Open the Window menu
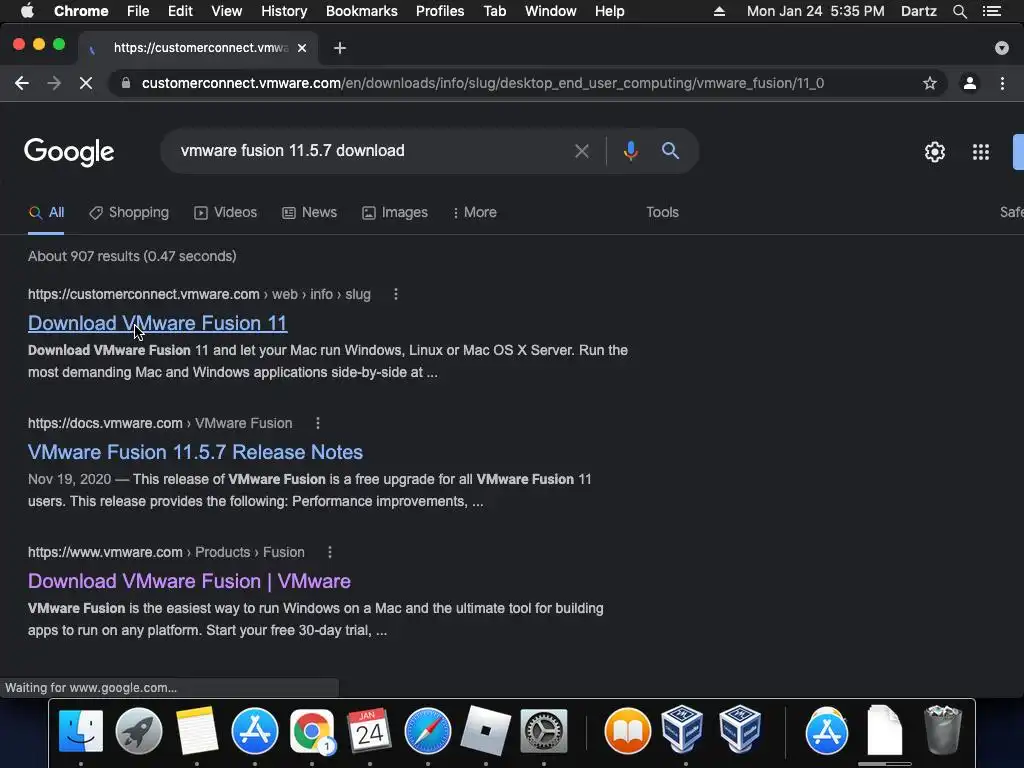The height and width of the screenshot is (768, 1024). point(551,11)
